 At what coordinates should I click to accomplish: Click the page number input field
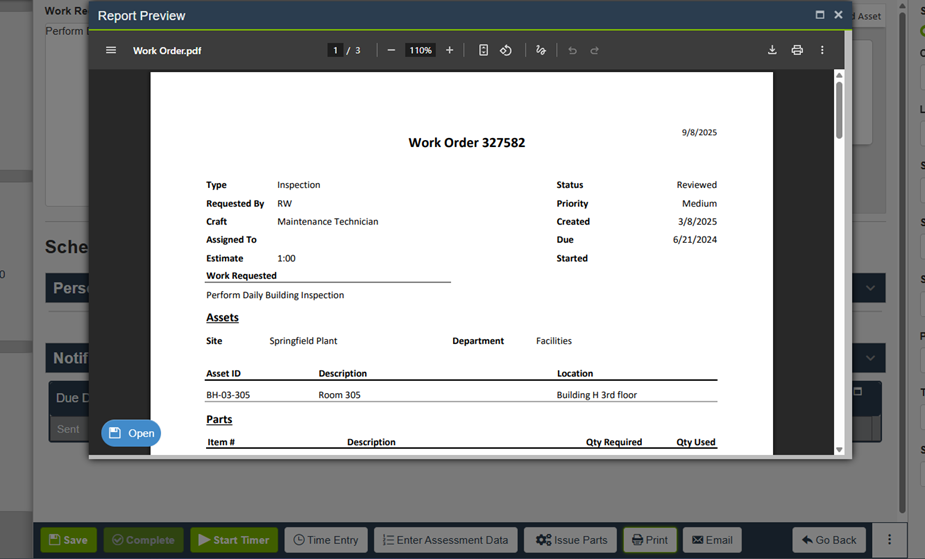click(x=335, y=50)
